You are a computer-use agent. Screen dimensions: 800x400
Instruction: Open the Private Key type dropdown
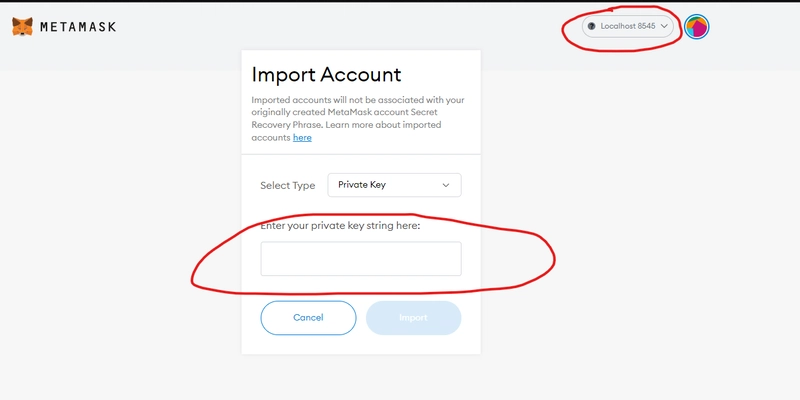tap(394, 185)
